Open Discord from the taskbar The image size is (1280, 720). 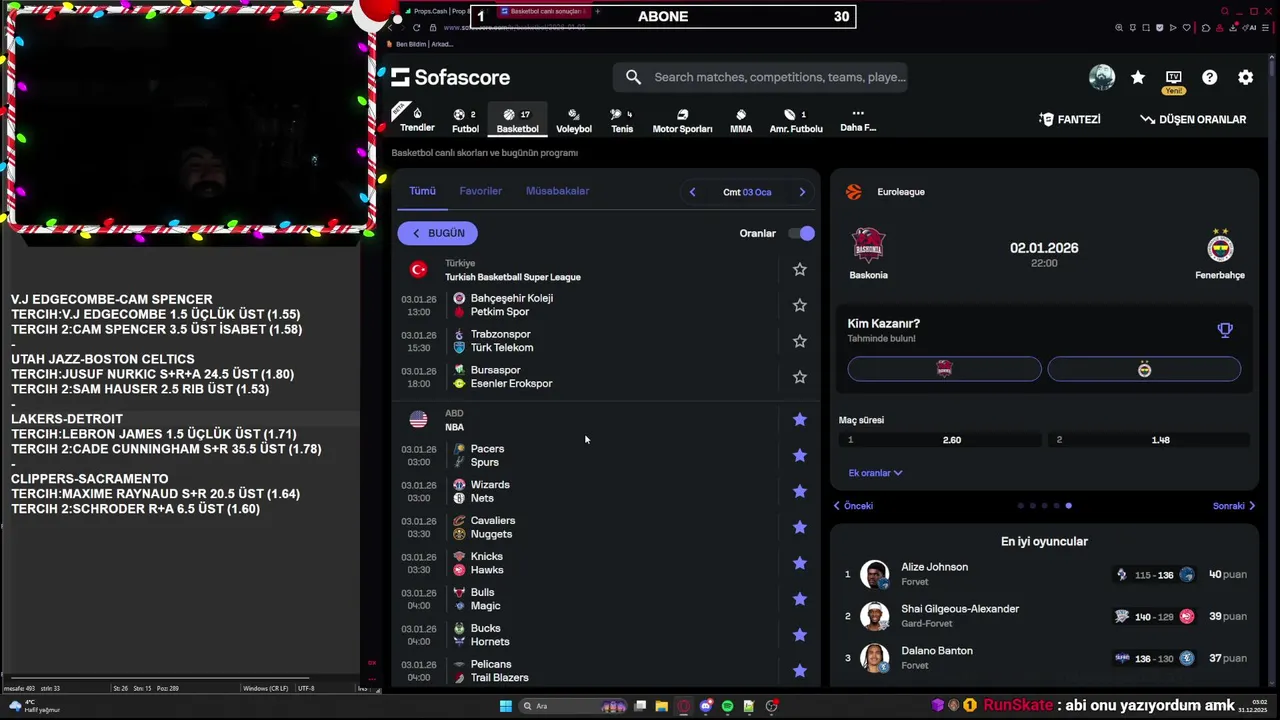coord(706,706)
